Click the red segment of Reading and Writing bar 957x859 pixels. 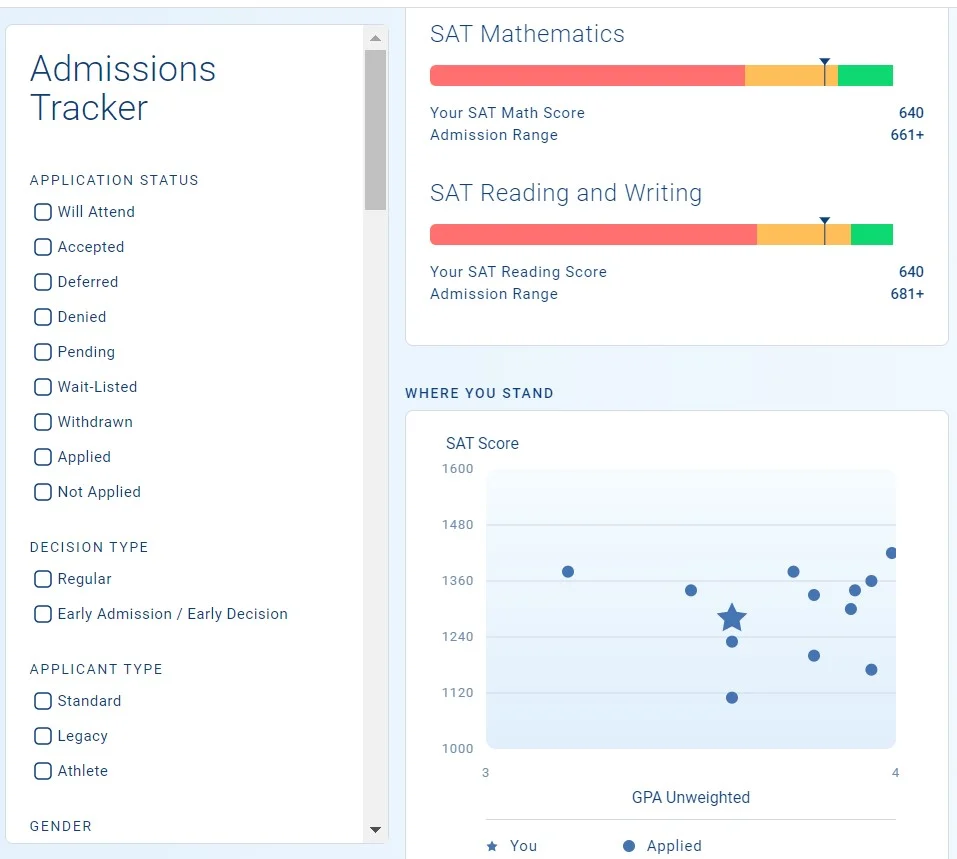[x=593, y=234]
